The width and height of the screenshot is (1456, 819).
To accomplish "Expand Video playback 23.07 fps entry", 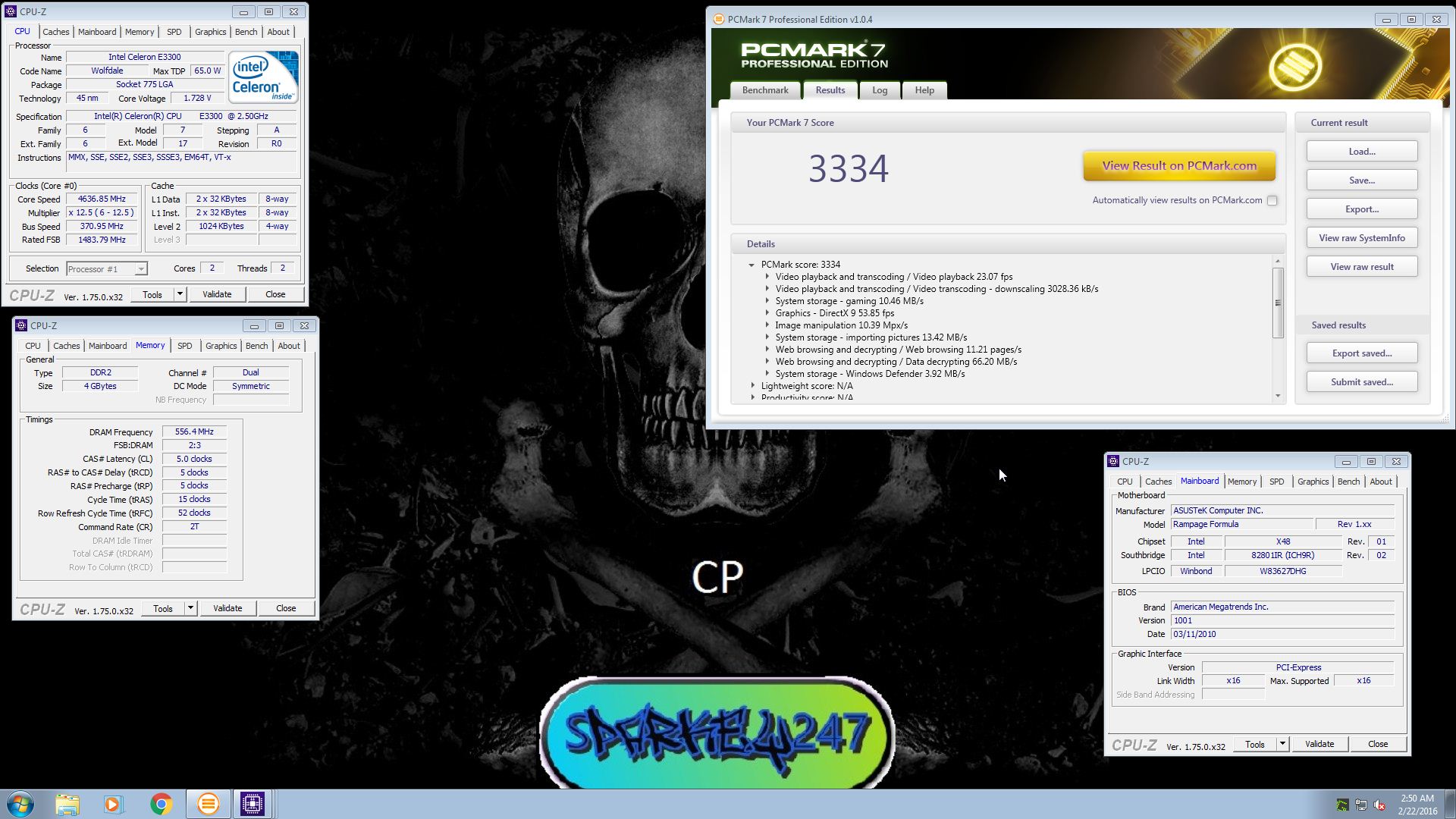I will [767, 277].
